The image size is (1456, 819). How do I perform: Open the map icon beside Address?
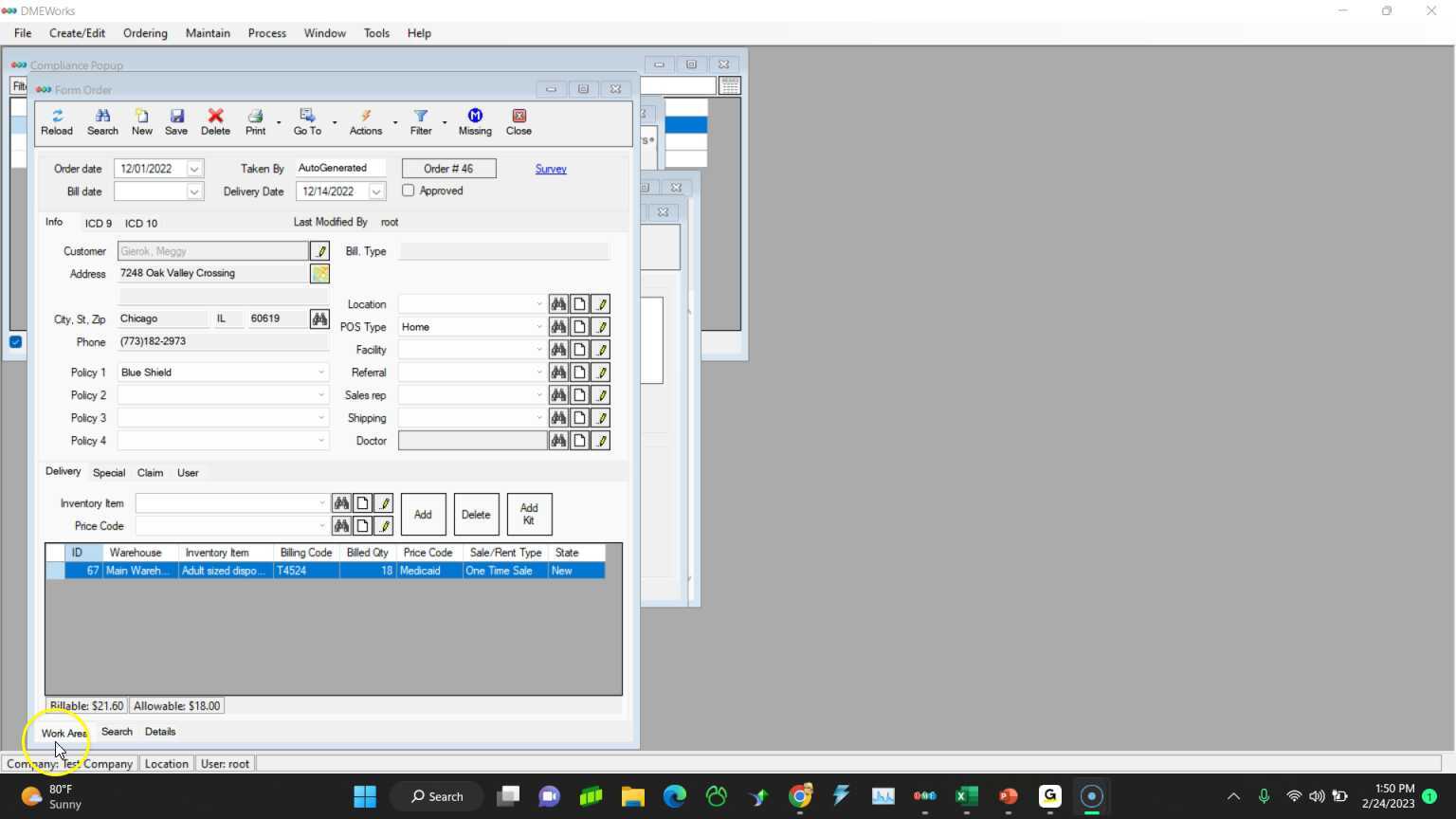(x=319, y=274)
